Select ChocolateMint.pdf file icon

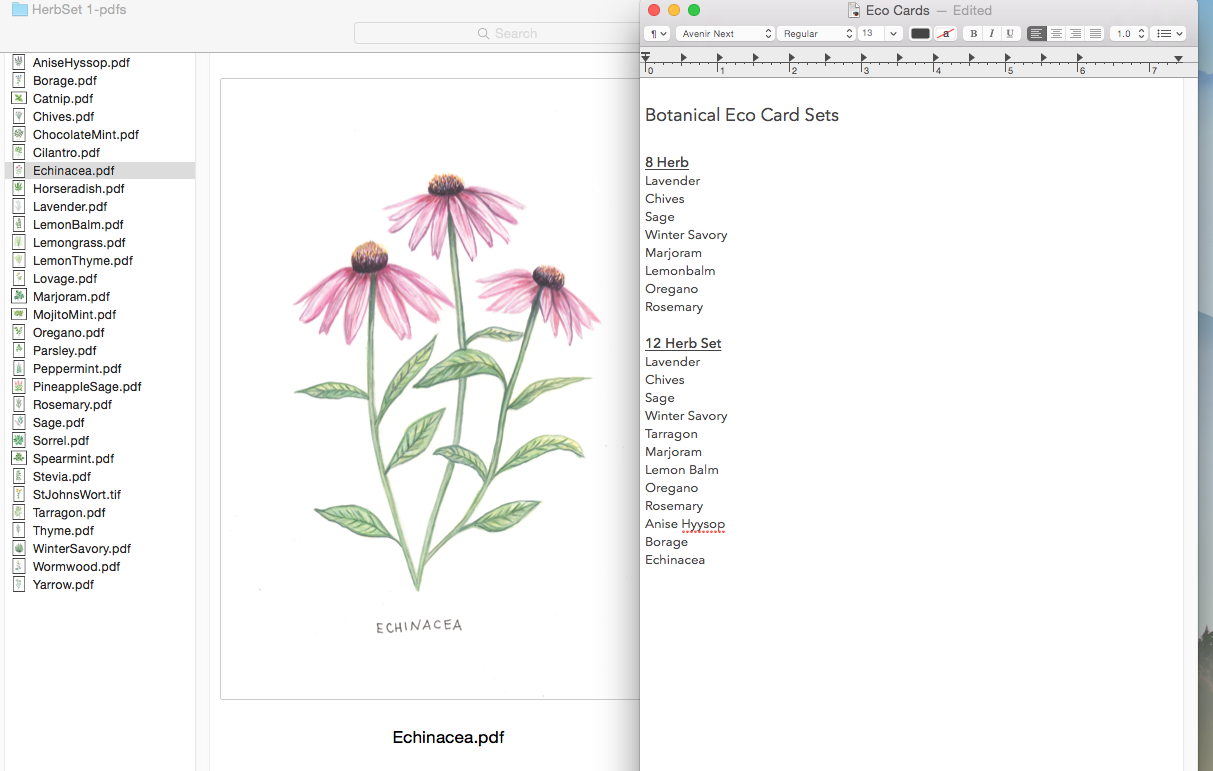pos(19,134)
